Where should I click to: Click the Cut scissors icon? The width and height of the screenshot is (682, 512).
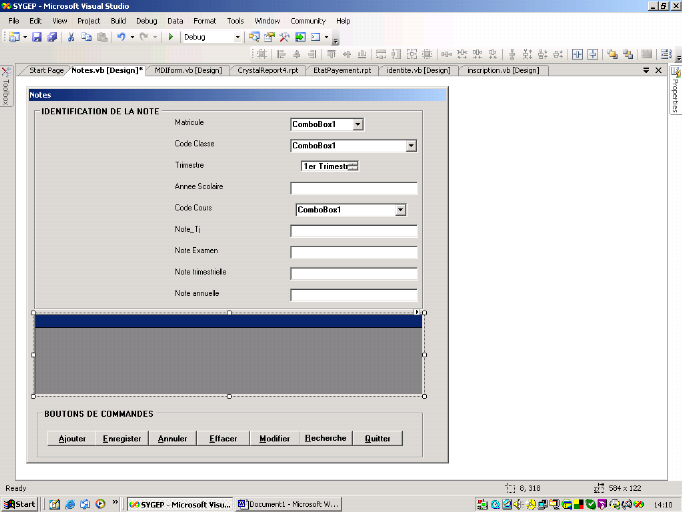pyautogui.click(x=71, y=37)
